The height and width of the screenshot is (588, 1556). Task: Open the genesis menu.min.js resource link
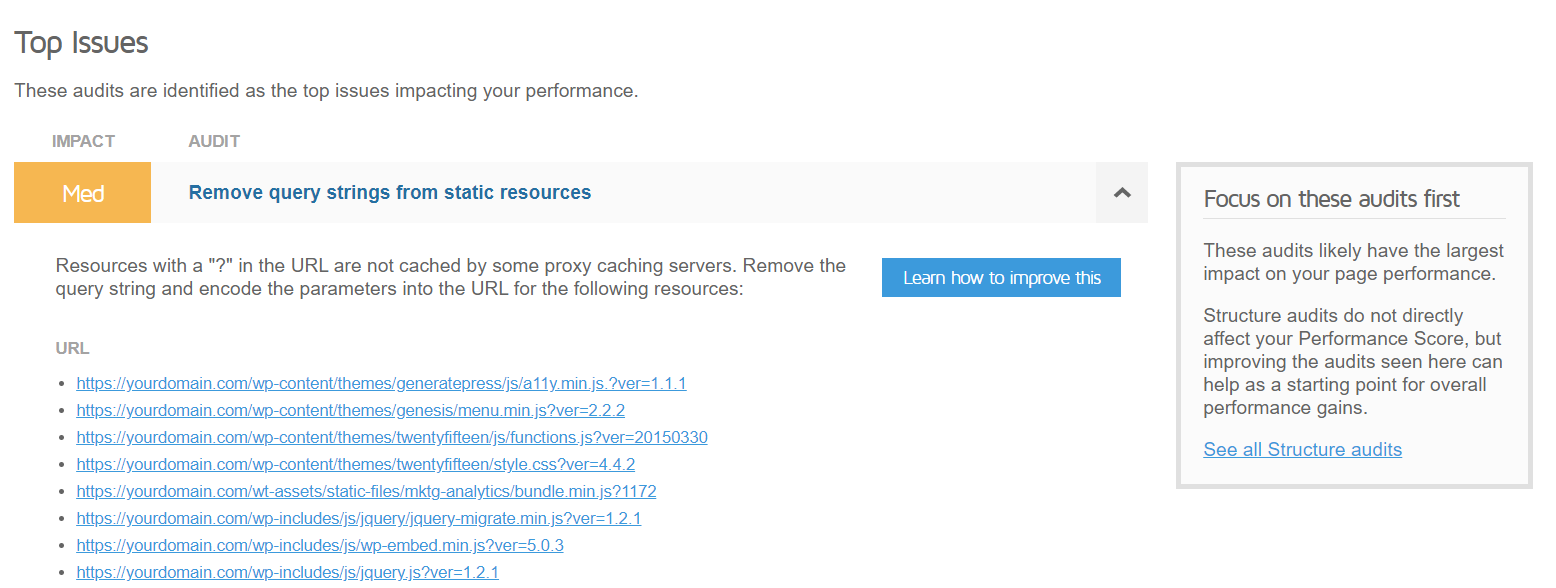(x=350, y=410)
